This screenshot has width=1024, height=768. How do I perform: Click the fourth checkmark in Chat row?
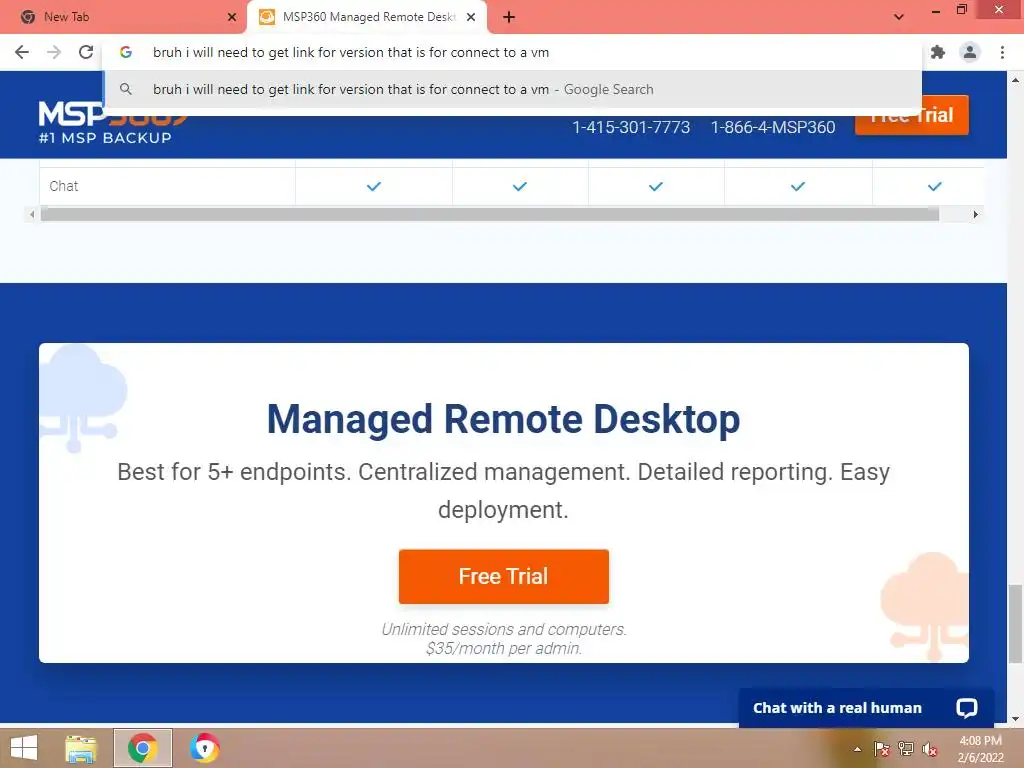[x=798, y=187]
